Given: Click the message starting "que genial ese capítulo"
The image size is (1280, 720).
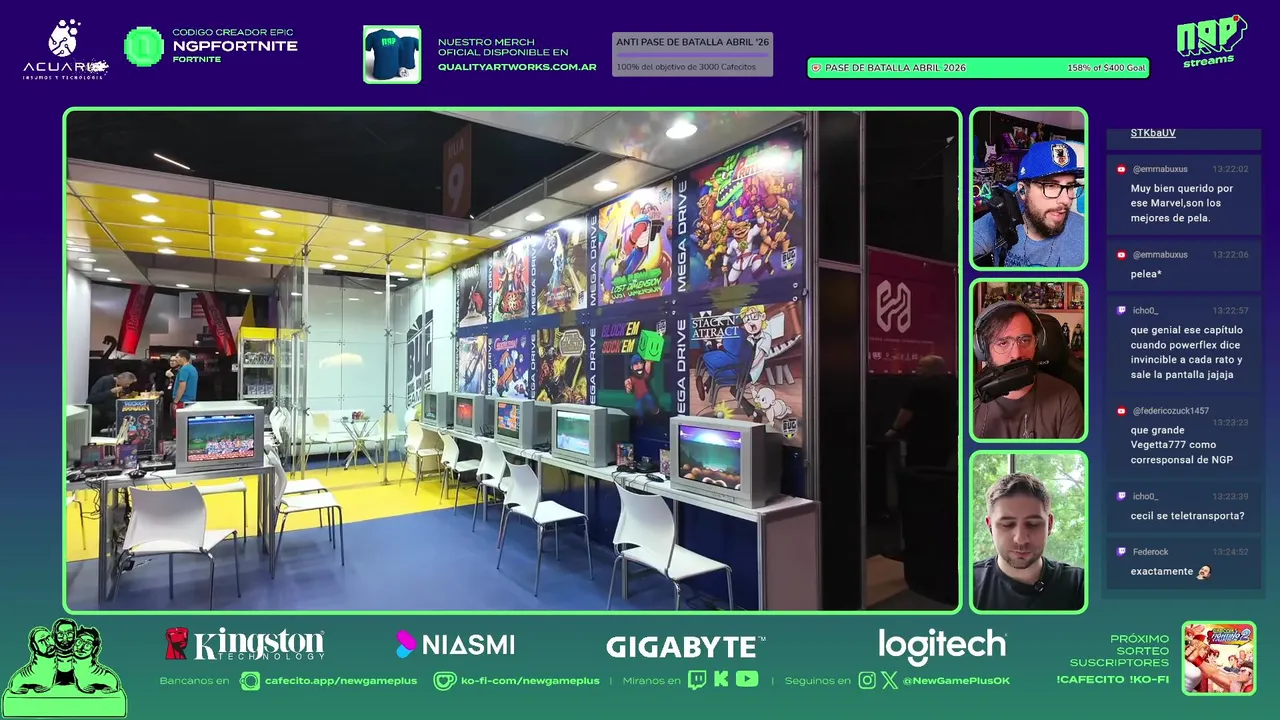Looking at the screenshot, I should [x=1187, y=352].
